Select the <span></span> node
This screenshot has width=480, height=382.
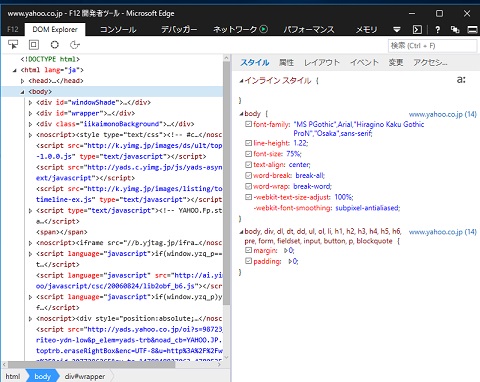pyautogui.click(x=61, y=232)
